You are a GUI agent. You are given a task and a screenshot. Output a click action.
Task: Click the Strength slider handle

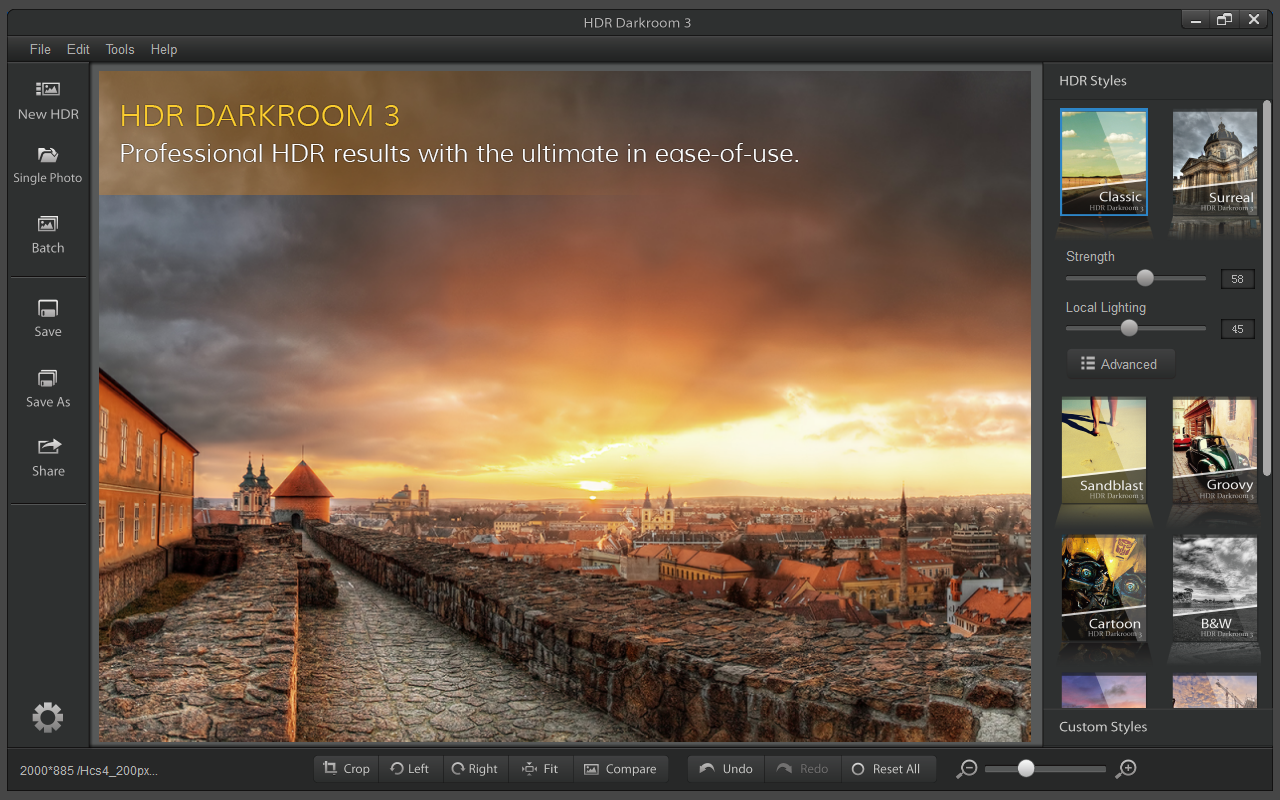[1145, 278]
